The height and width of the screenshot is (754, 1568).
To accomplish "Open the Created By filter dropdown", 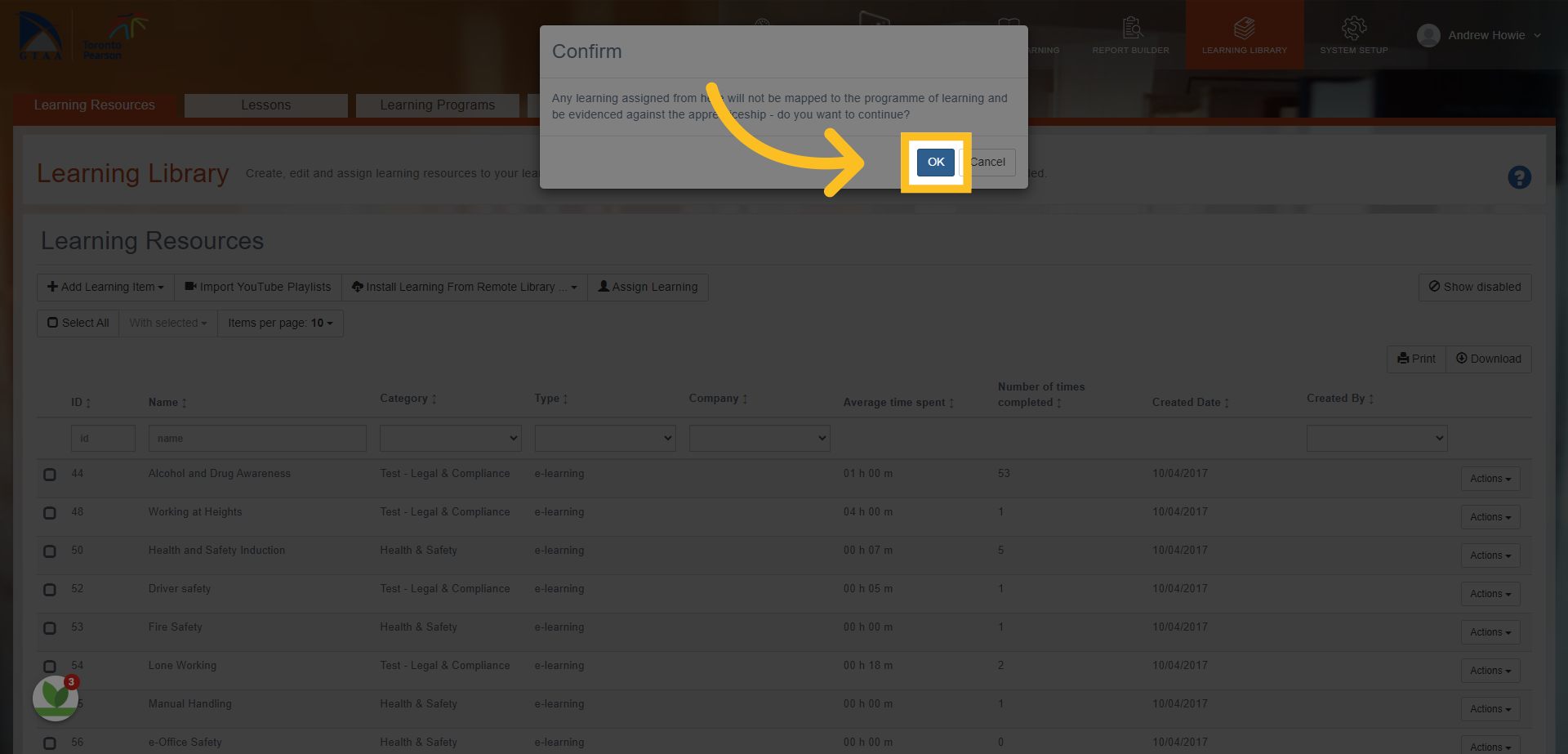I will click(1377, 438).
